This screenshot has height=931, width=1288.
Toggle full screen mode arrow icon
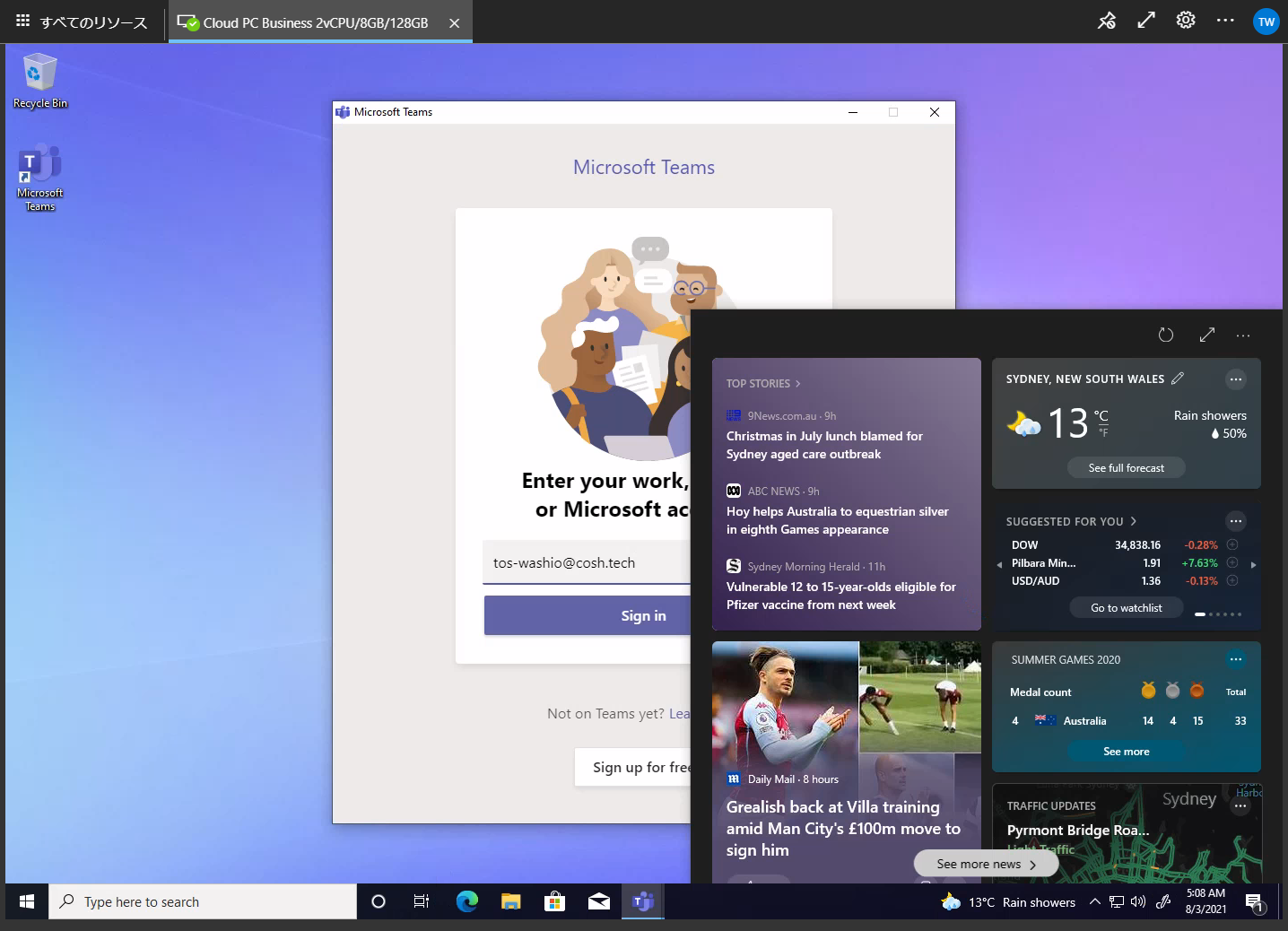coord(1146,21)
